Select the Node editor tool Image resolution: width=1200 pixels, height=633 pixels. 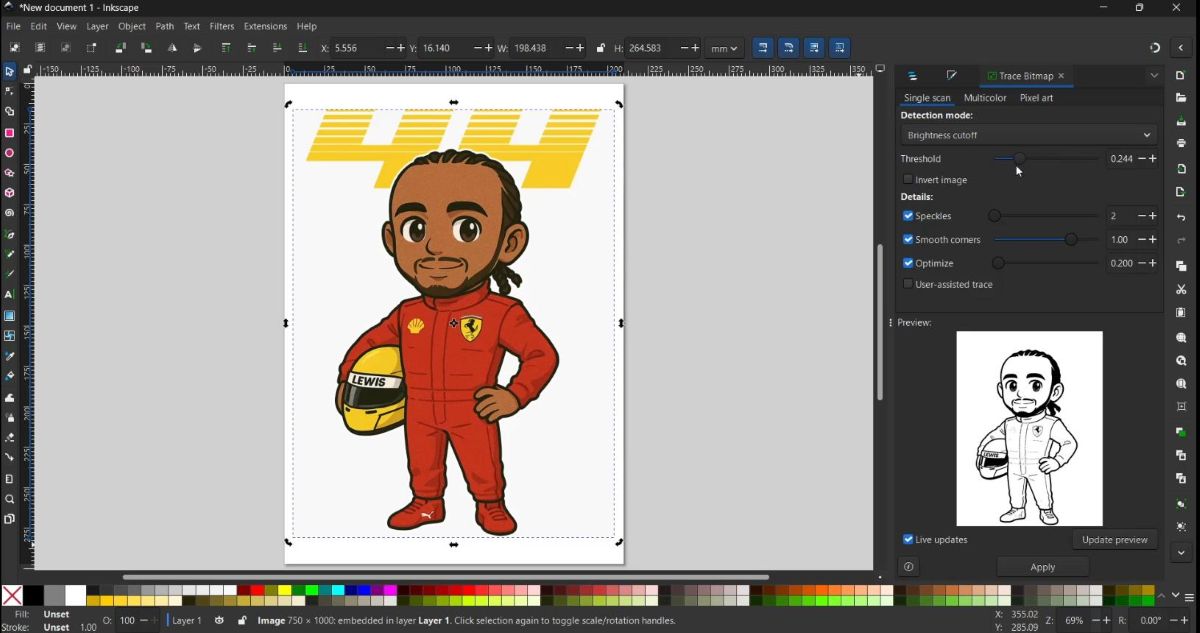pos(11,92)
